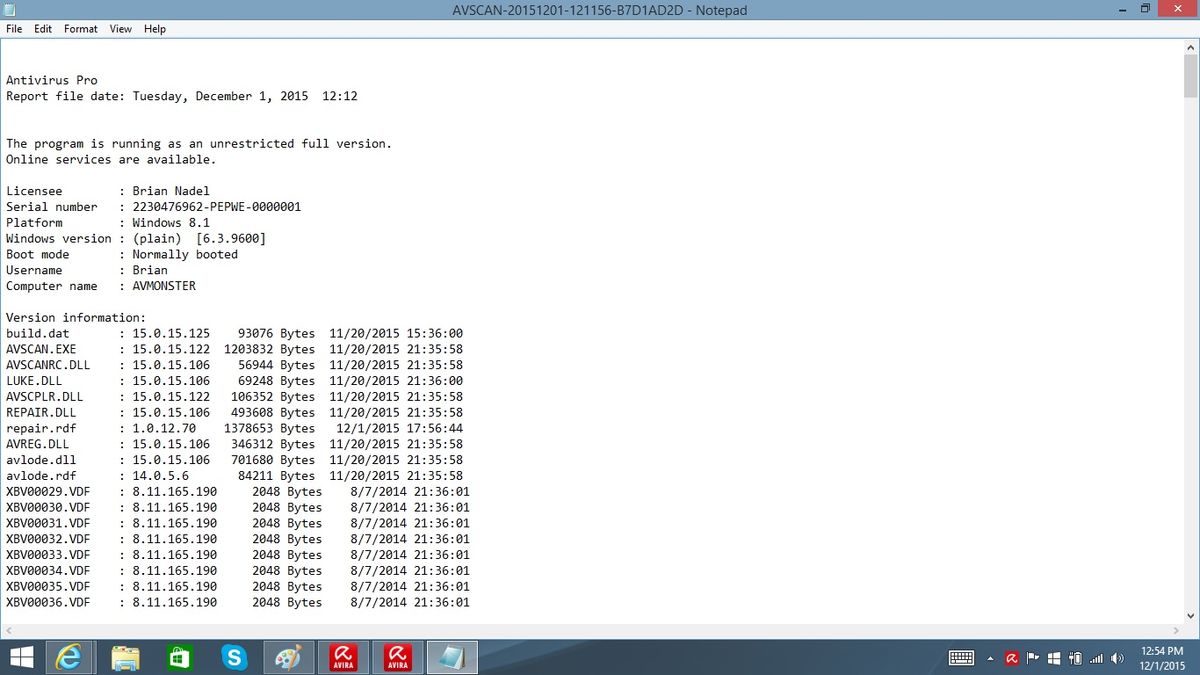Click the 'unrestricted full version' line
The image size is (1200, 675).
coord(199,144)
